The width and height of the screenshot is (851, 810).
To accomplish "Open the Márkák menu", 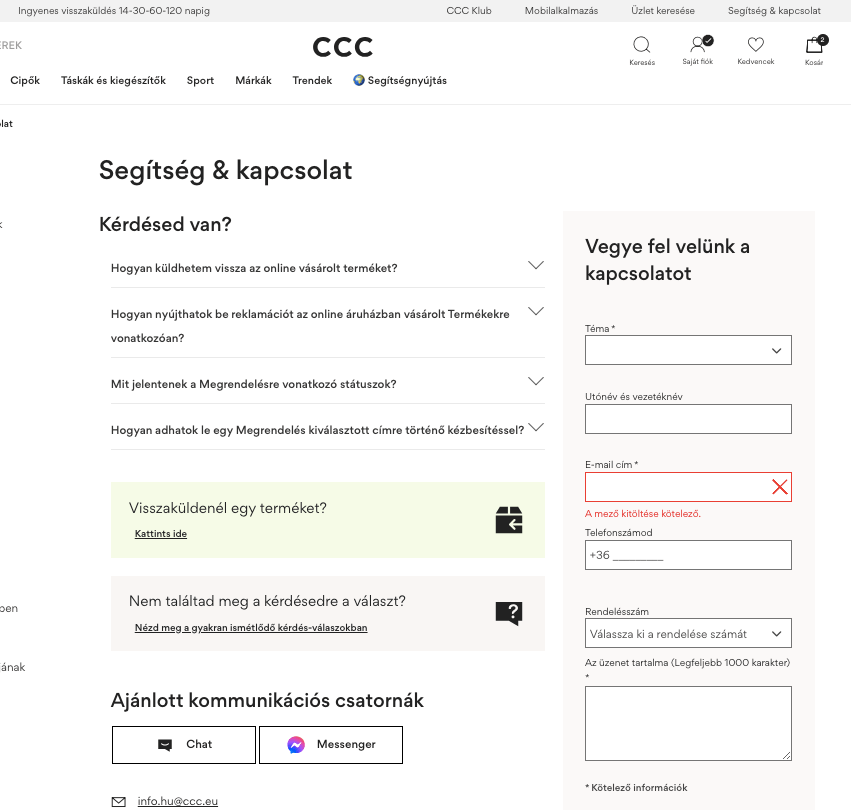I will click(253, 81).
